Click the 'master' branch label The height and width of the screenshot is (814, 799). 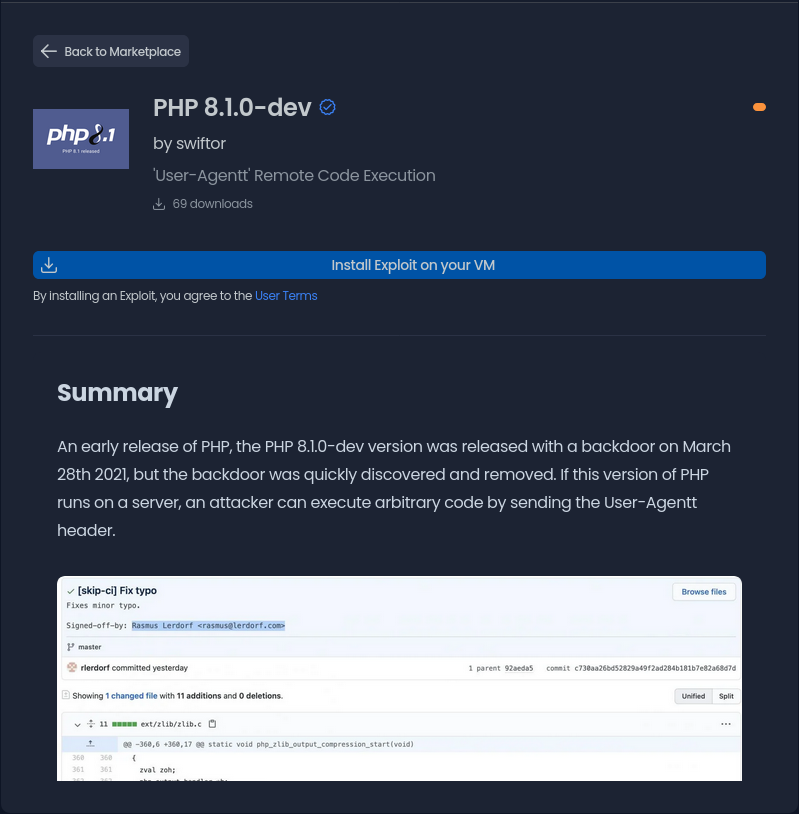(89, 647)
